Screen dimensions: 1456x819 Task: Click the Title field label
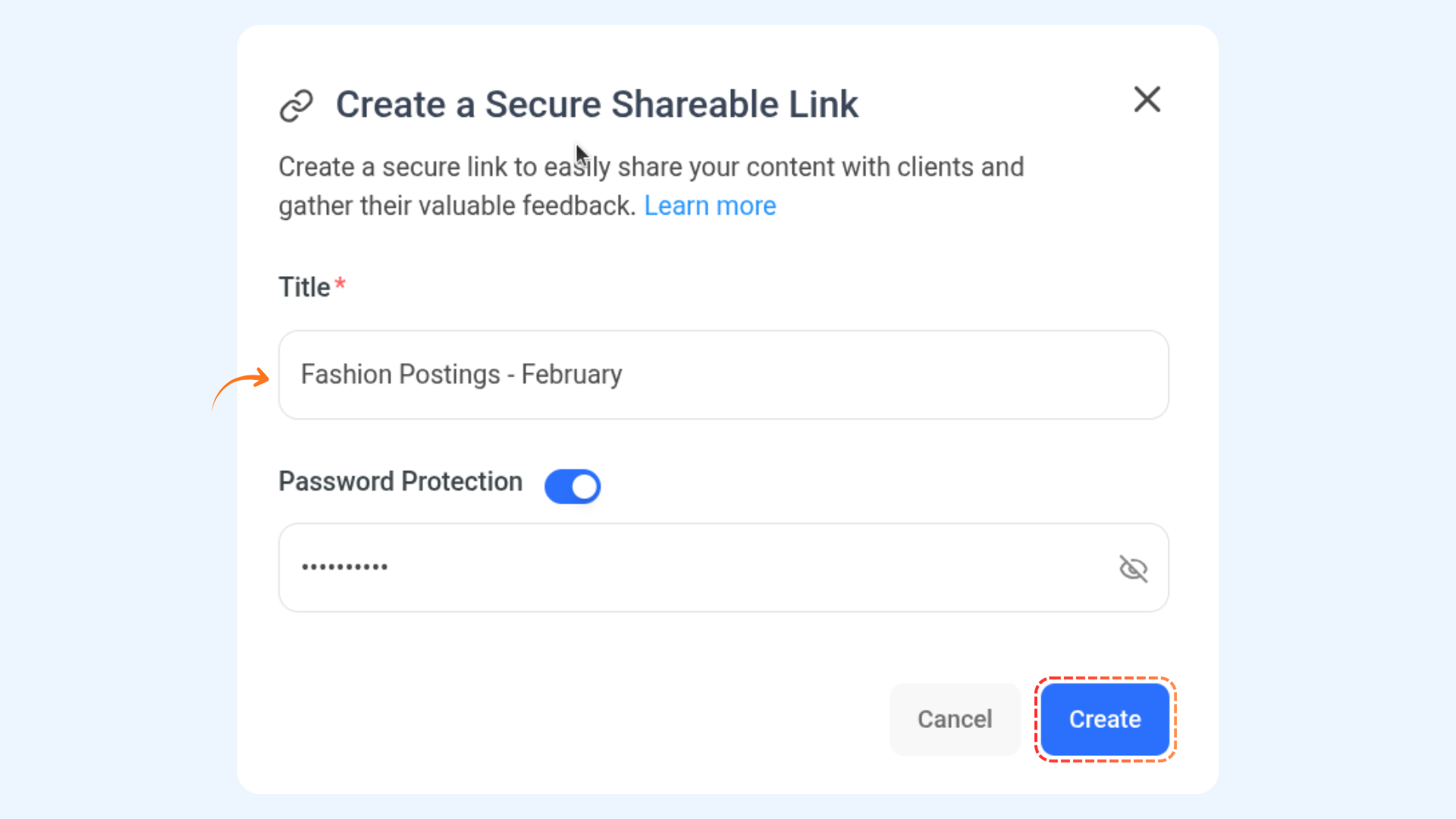(304, 287)
